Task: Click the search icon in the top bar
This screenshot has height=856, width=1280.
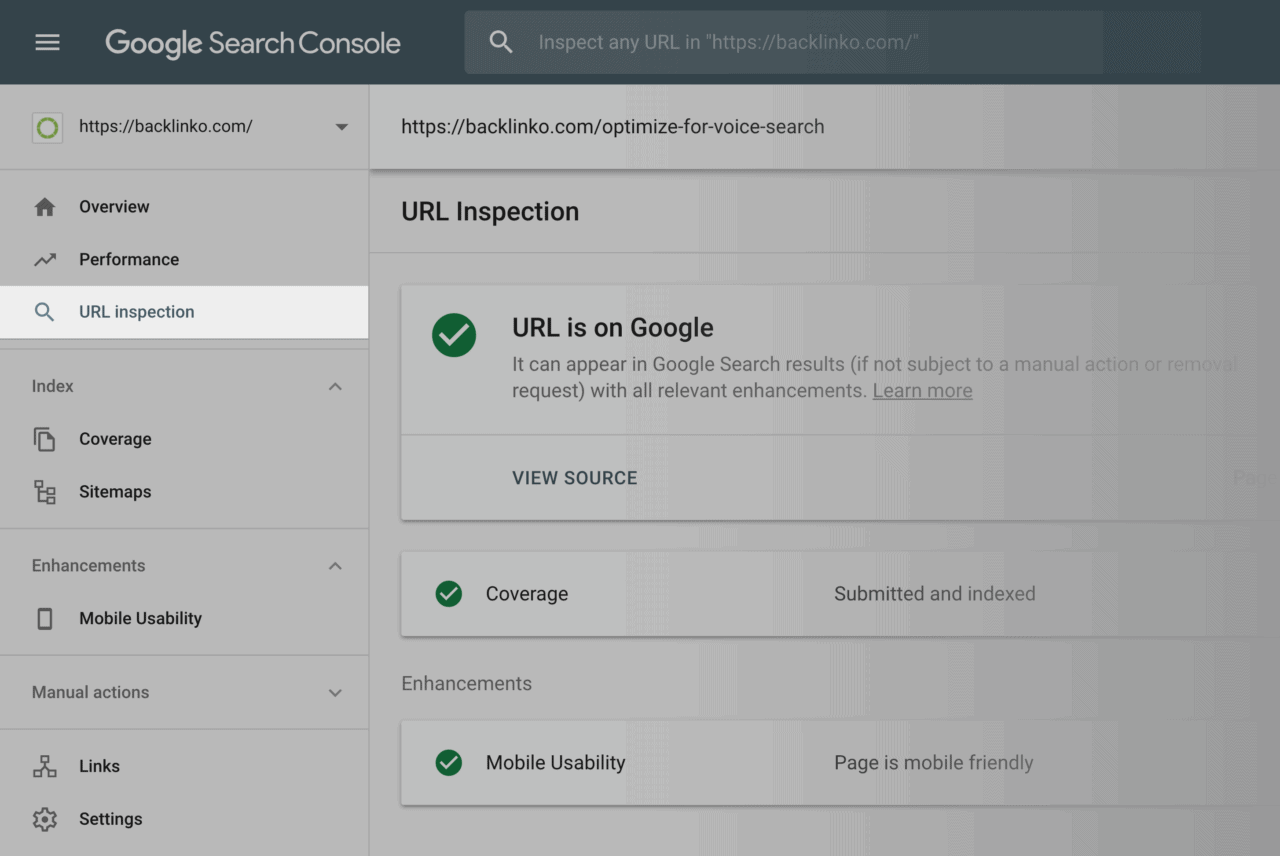Action: 501,42
